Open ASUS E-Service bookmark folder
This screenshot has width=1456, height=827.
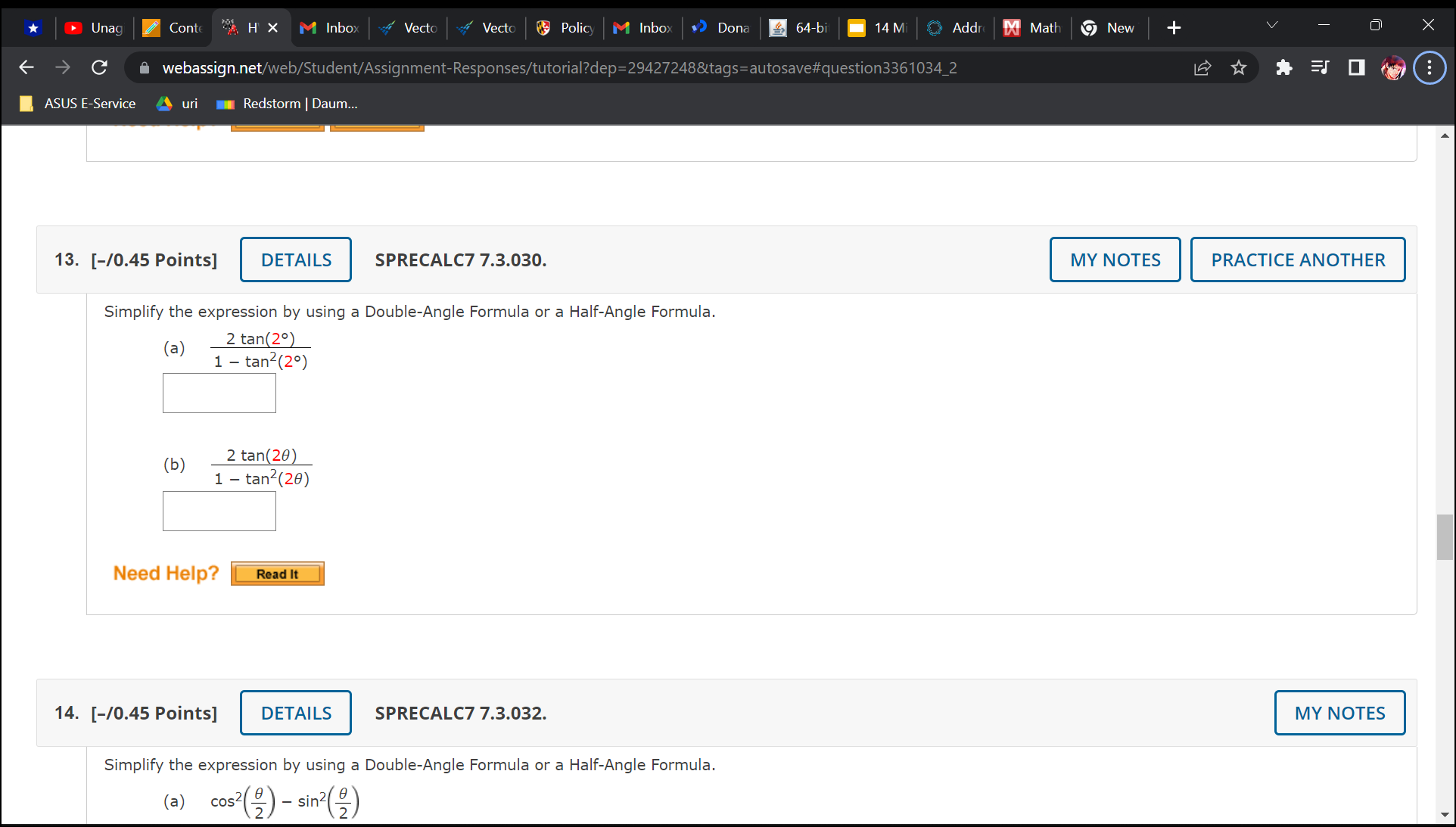[78, 104]
